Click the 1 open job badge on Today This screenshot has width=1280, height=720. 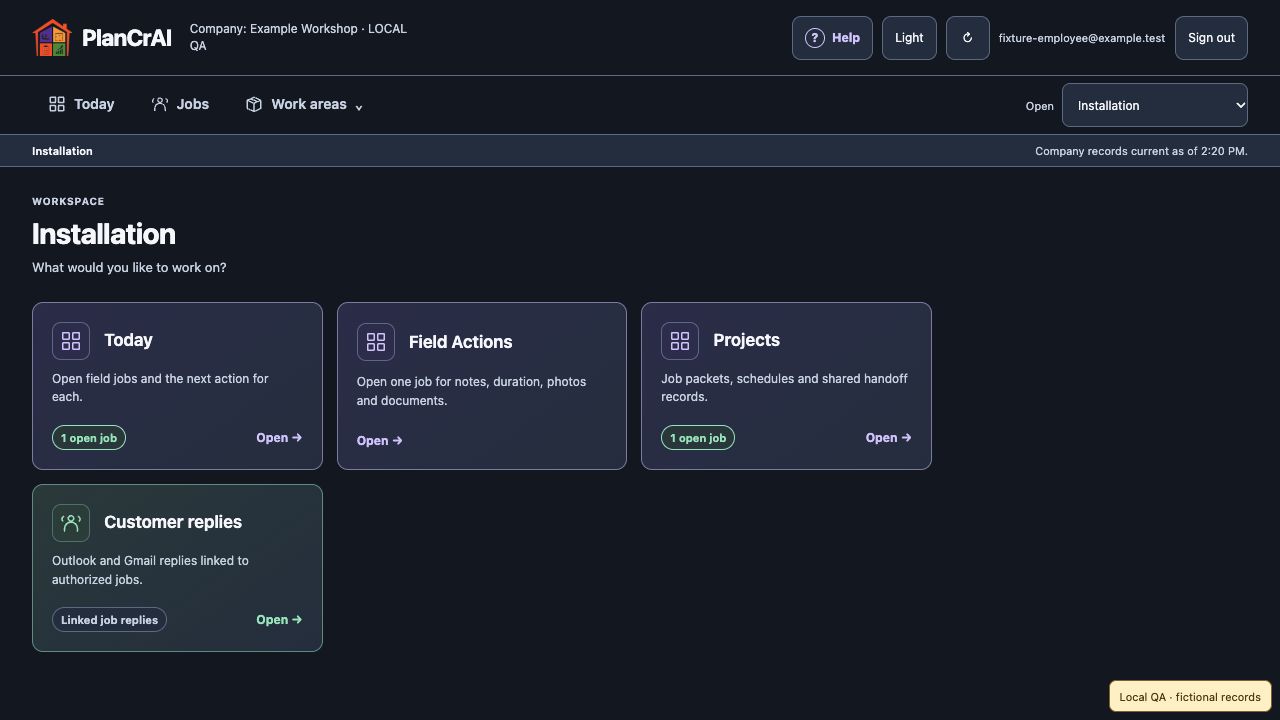coord(89,438)
